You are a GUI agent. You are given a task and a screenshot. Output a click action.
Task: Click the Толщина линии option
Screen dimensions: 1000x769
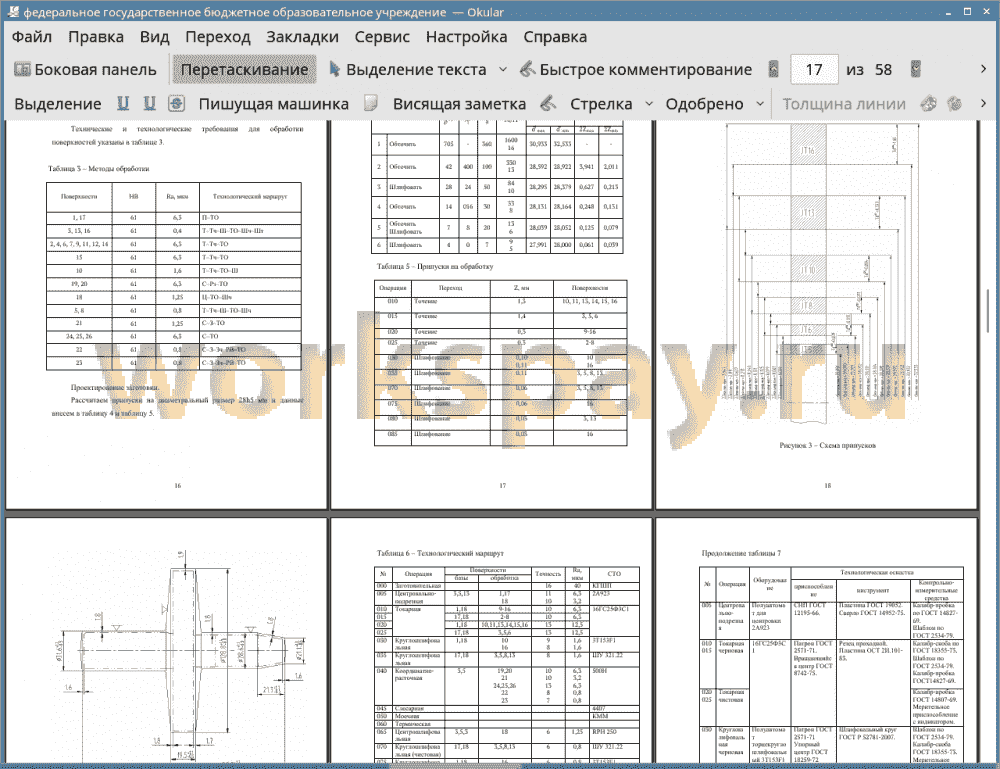[x=844, y=104]
